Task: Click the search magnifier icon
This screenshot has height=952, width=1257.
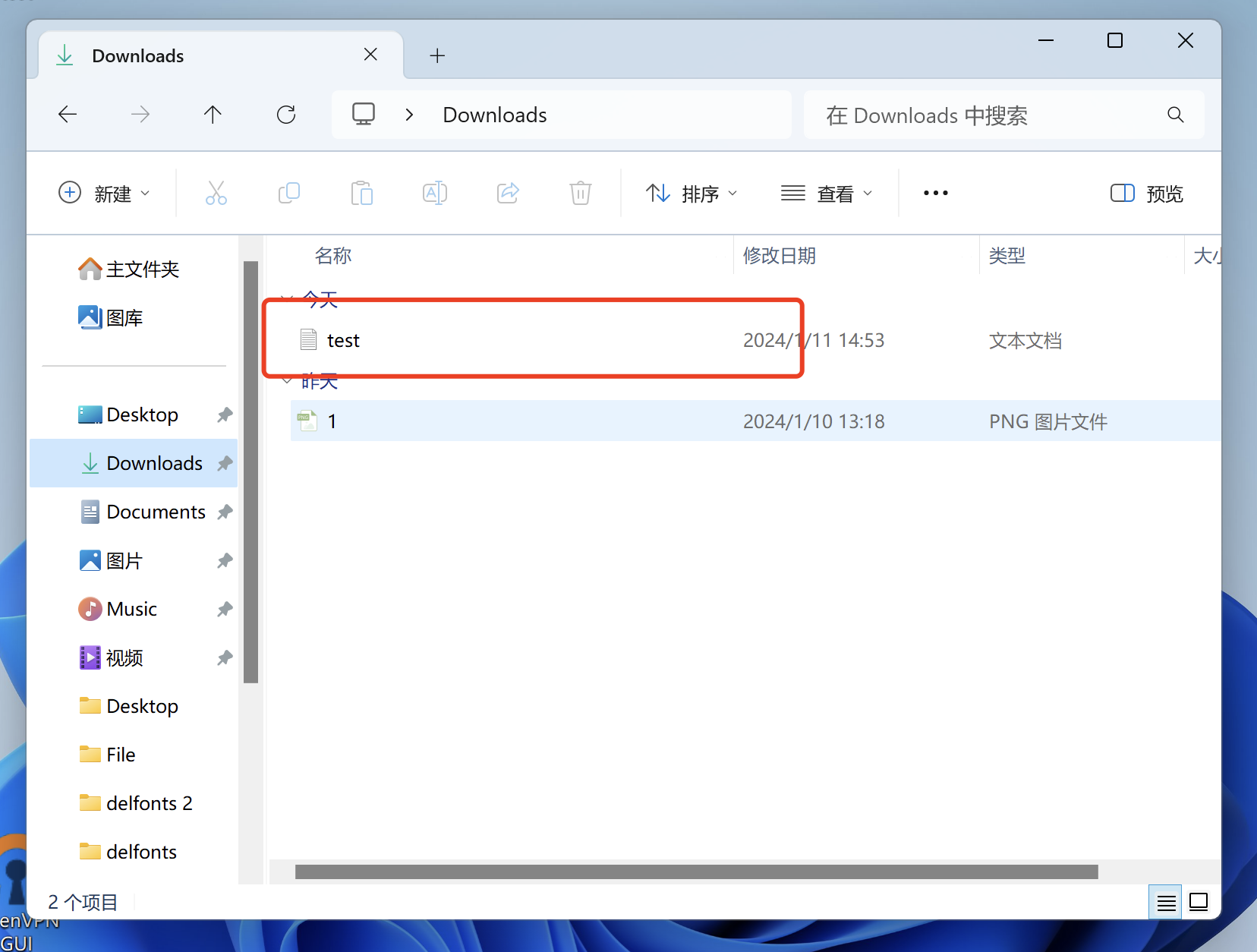Action: (1176, 115)
